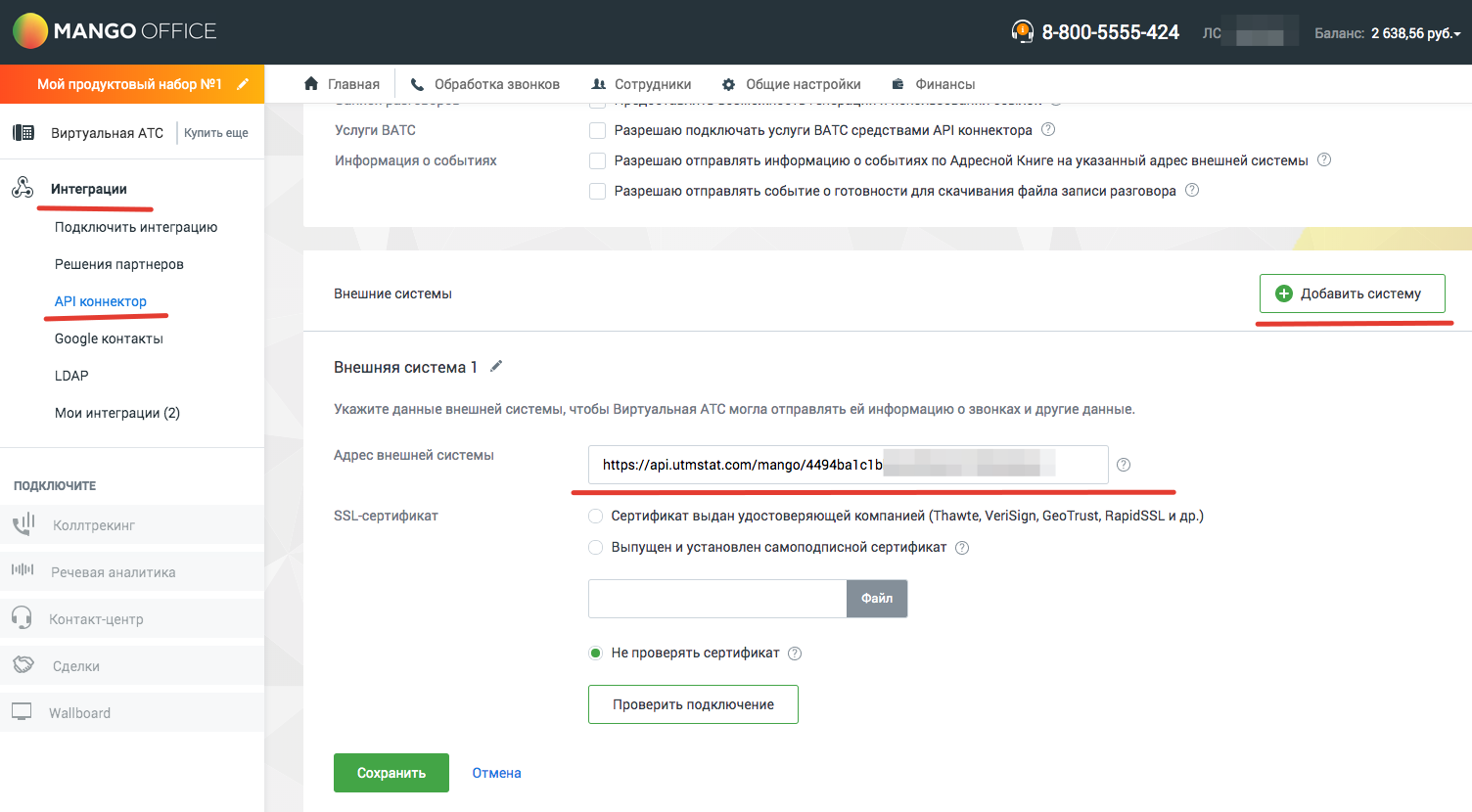
Task: Allow sending Address Book event information
Action: click(597, 160)
